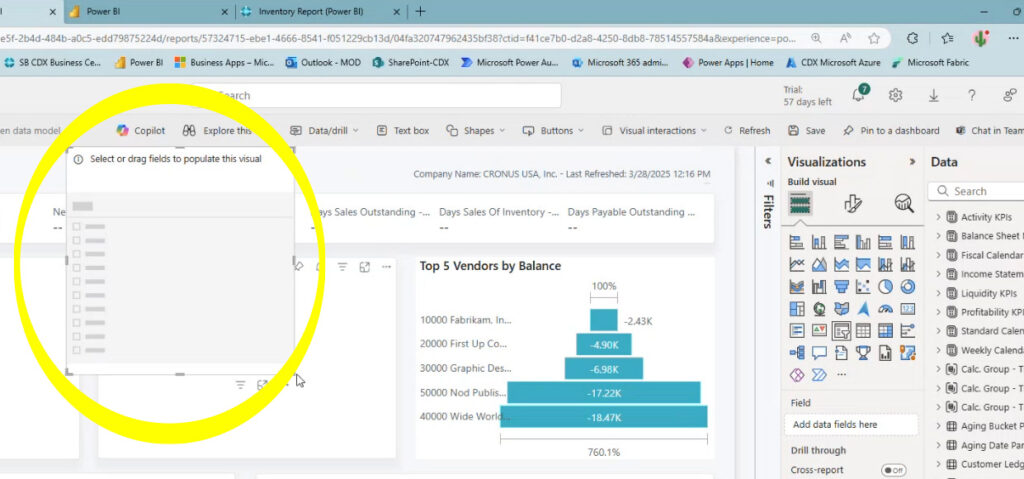Expand the Fiscal Calendar table
Screen dimensions: 1024x479
[x=938, y=255]
